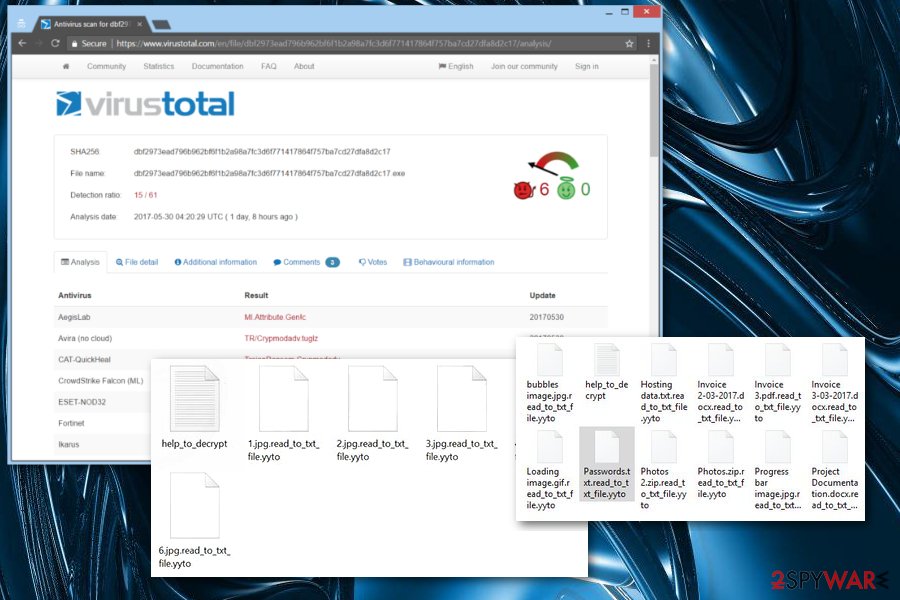
Task: Select the Loading image.gif encrypted file
Action: click(549, 470)
